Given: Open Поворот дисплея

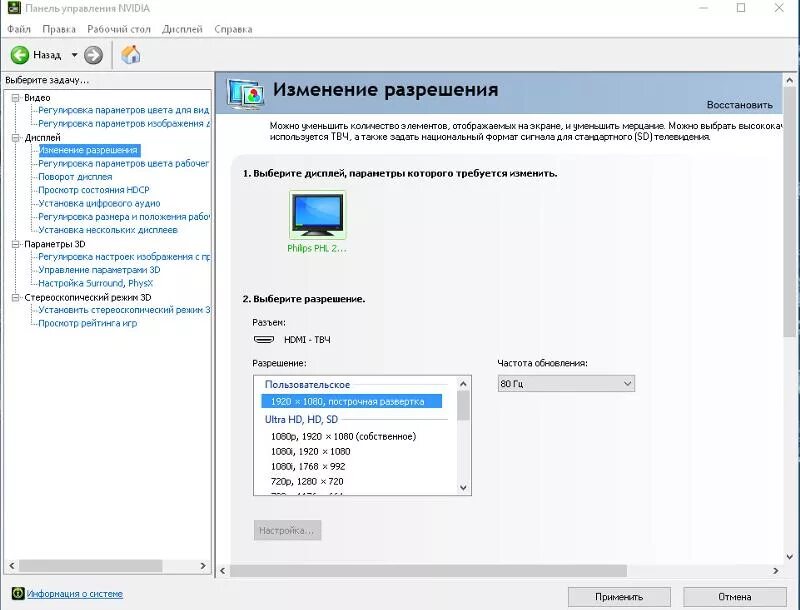Looking at the screenshot, I should point(75,176).
